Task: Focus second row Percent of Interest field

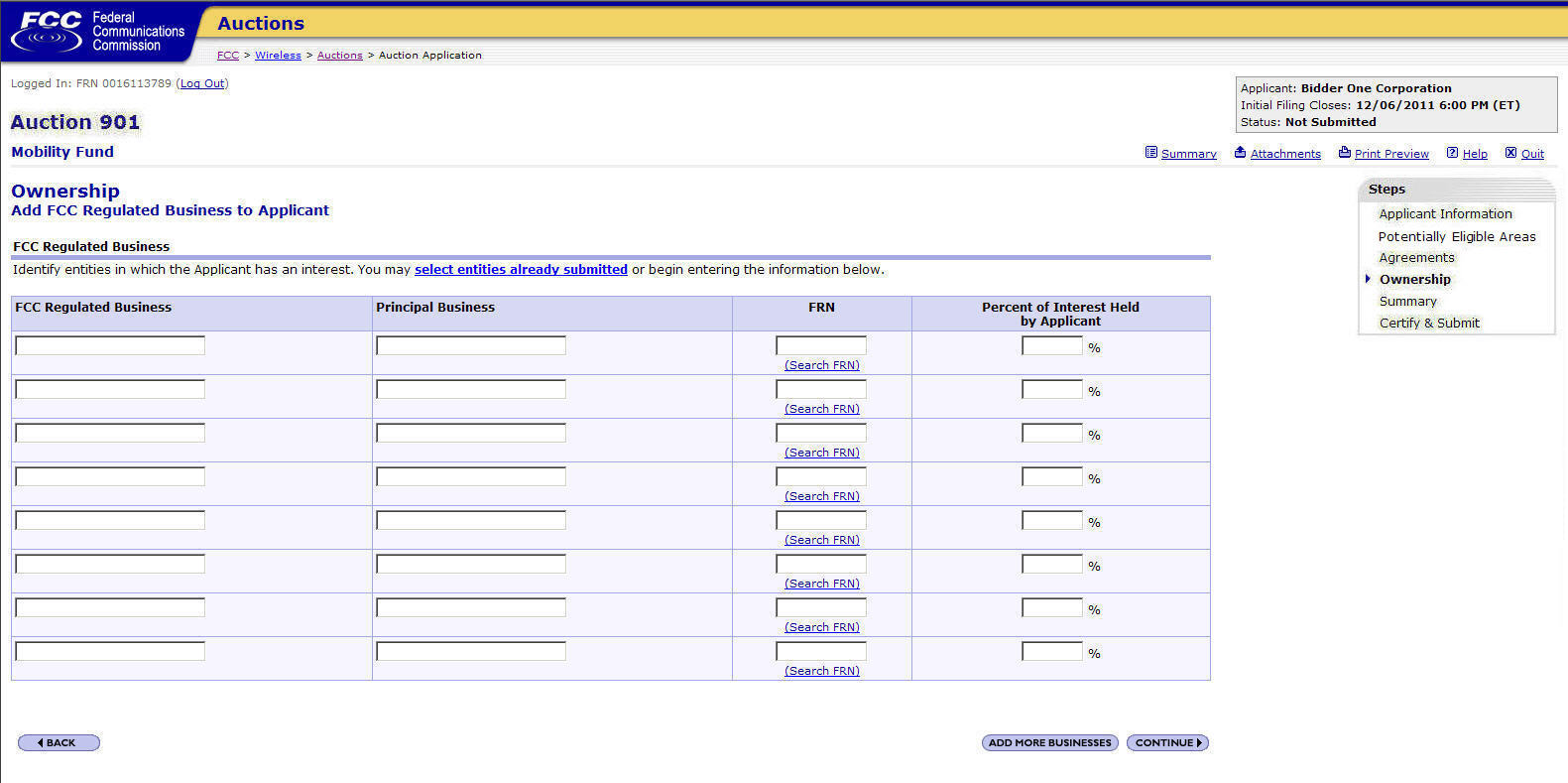Action: [x=1052, y=389]
